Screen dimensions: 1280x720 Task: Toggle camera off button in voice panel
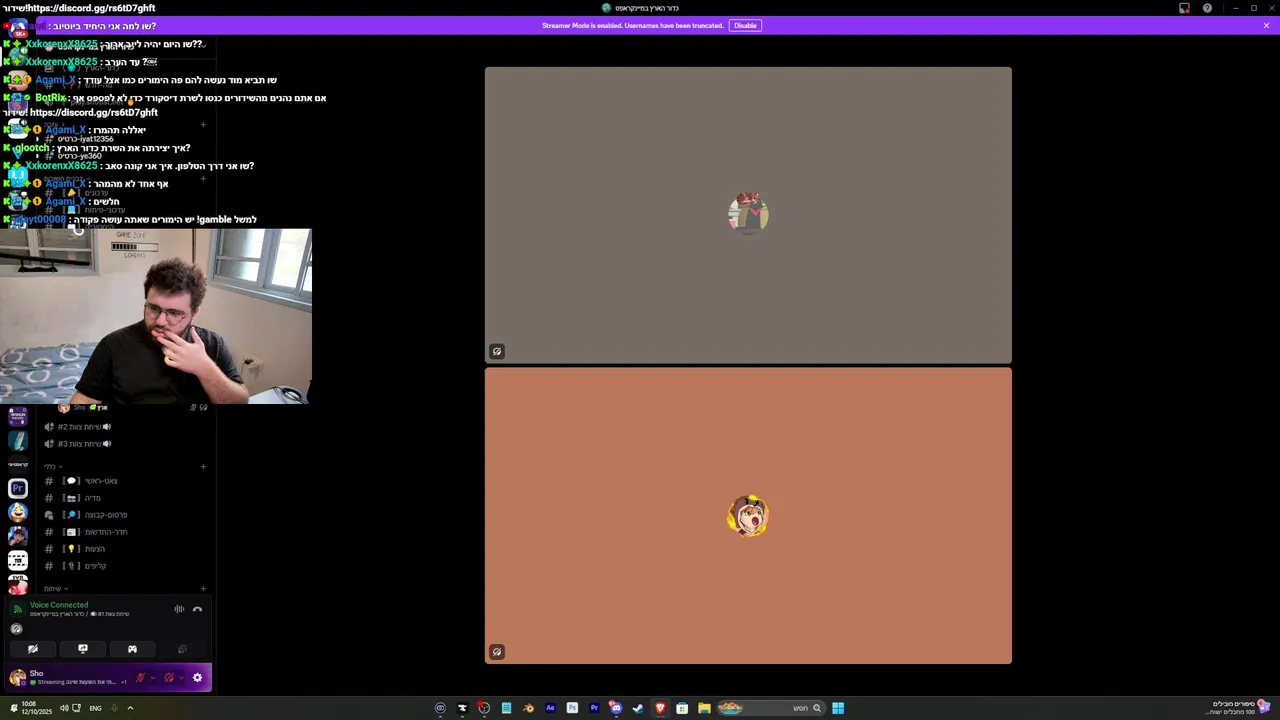point(33,649)
